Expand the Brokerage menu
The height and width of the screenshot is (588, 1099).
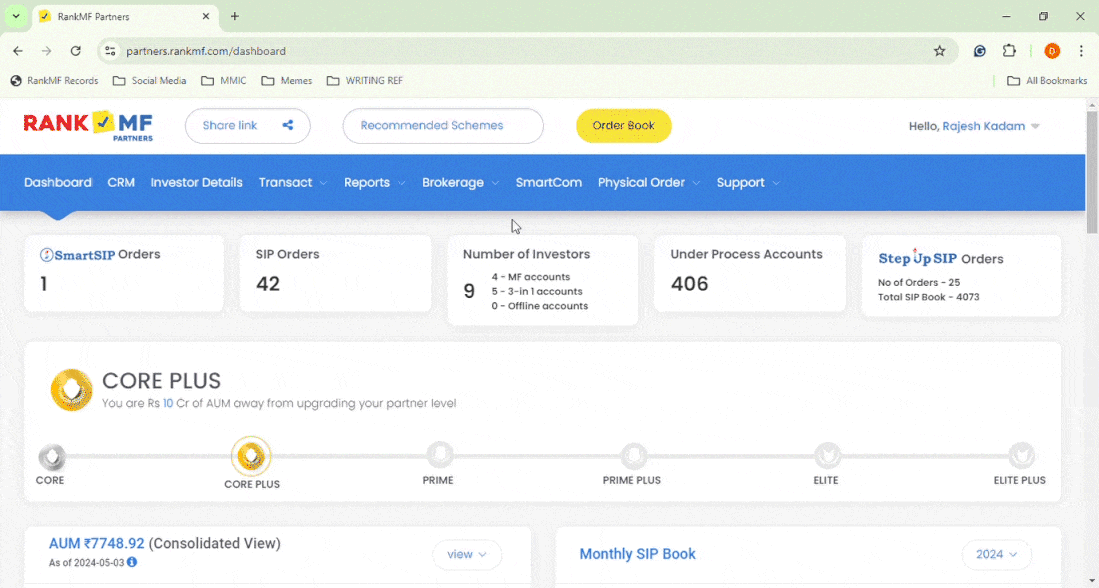pyautogui.click(x=460, y=182)
